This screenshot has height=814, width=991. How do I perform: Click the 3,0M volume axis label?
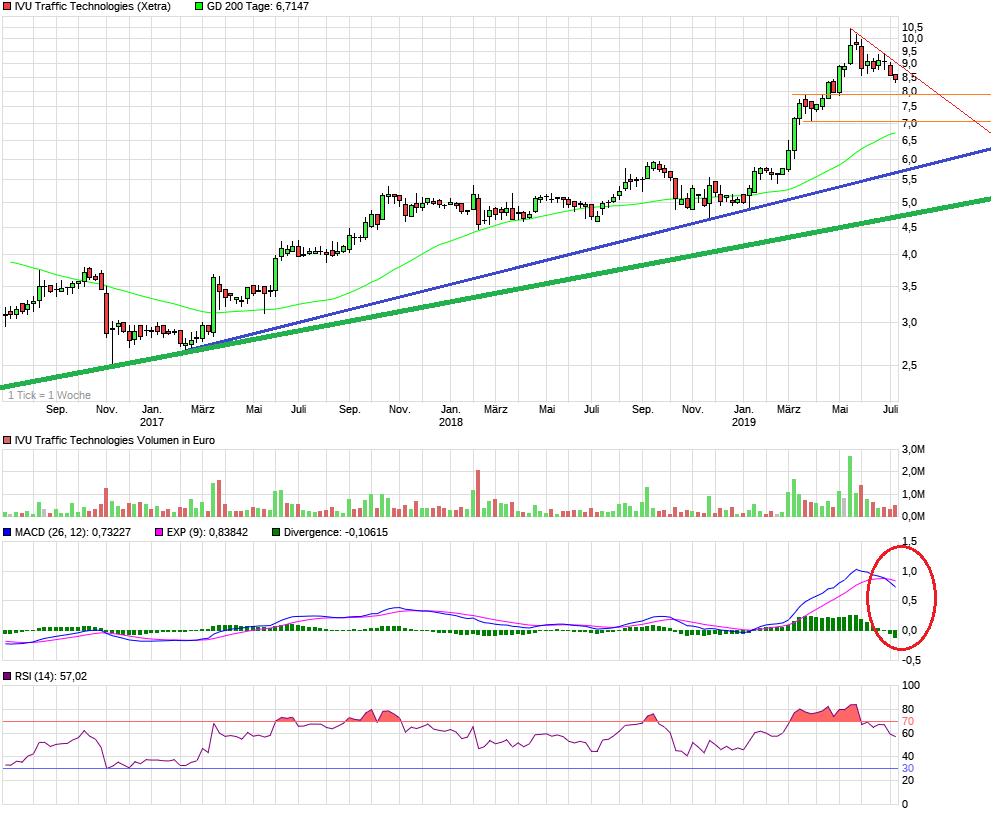pos(913,449)
